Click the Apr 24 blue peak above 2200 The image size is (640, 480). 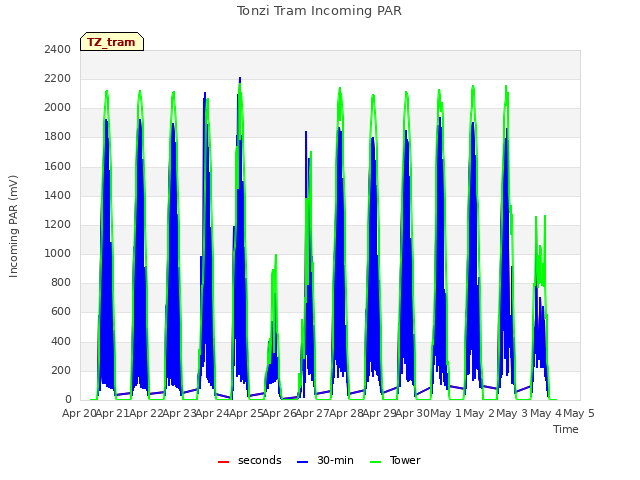pyautogui.click(x=240, y=78)
